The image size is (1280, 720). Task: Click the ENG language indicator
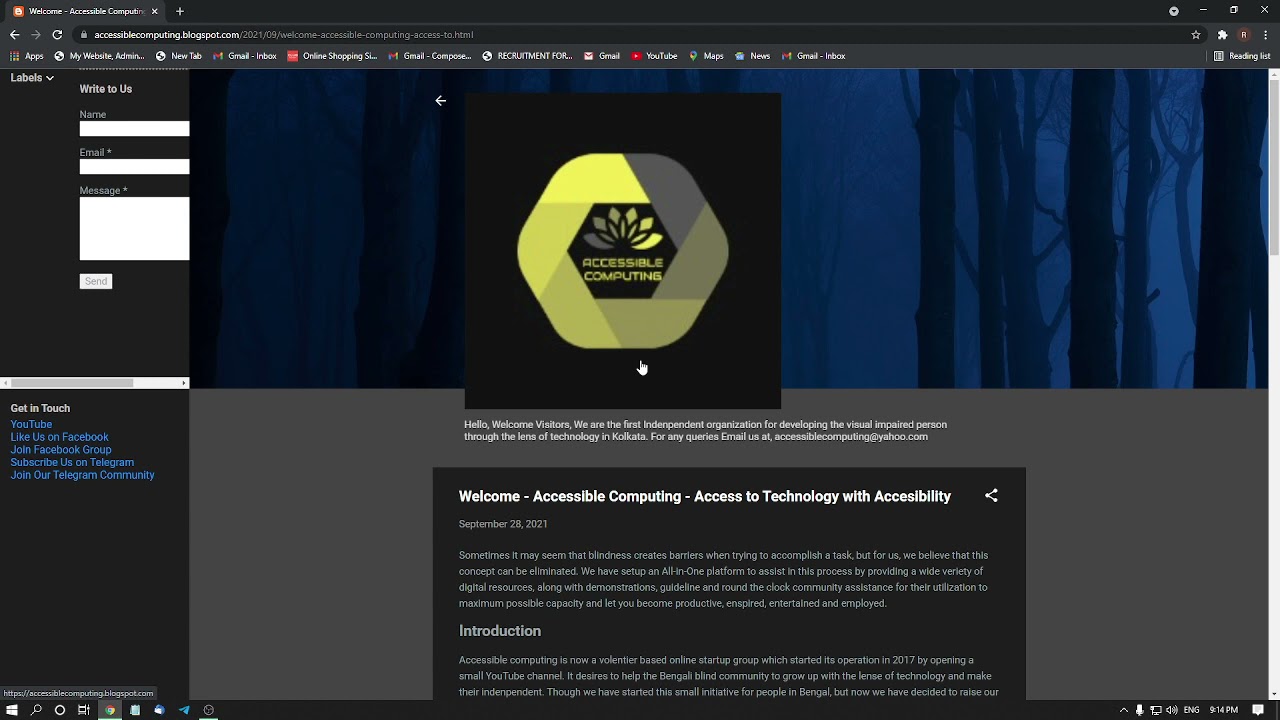click(x=1191, y=710)
